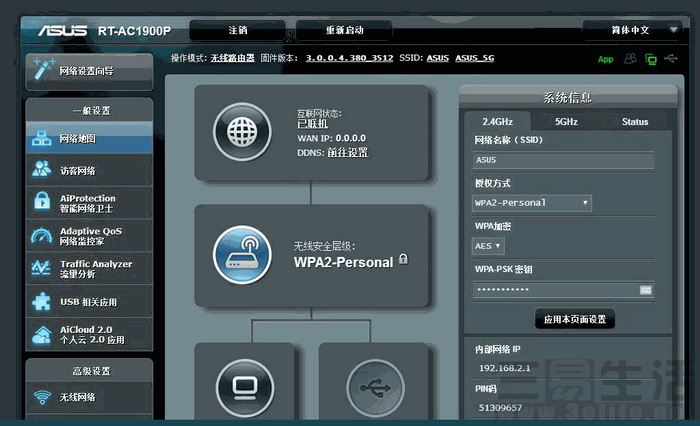Click the PIN code 51309657 text

(x=500, y=408)
